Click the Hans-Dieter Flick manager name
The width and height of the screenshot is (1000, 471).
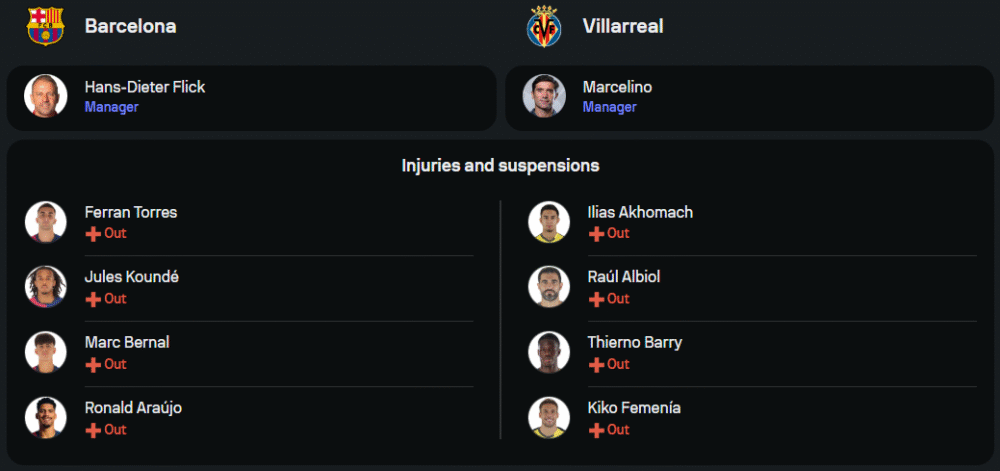[145, 87]
